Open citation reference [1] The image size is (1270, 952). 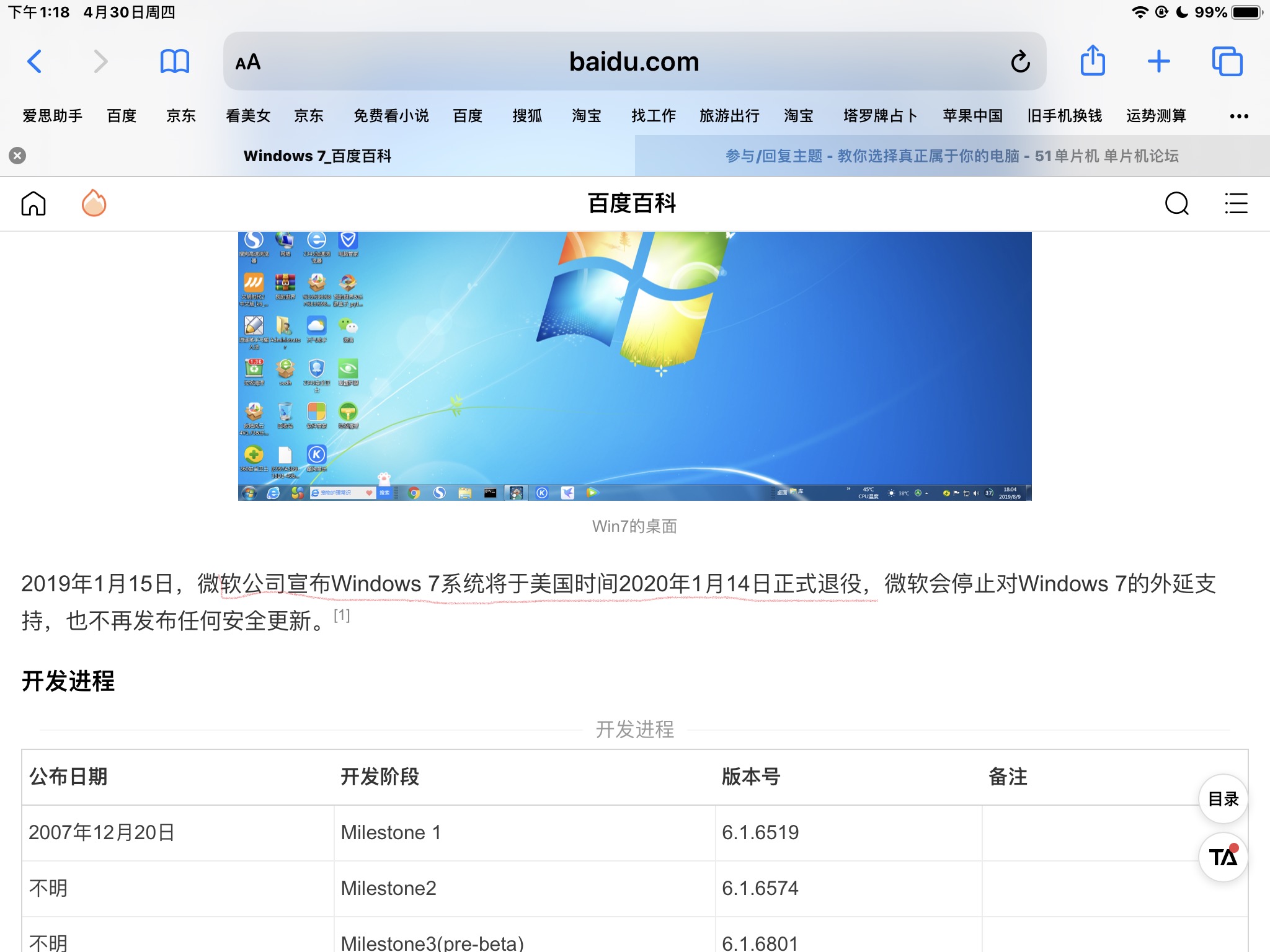point(342,615)
